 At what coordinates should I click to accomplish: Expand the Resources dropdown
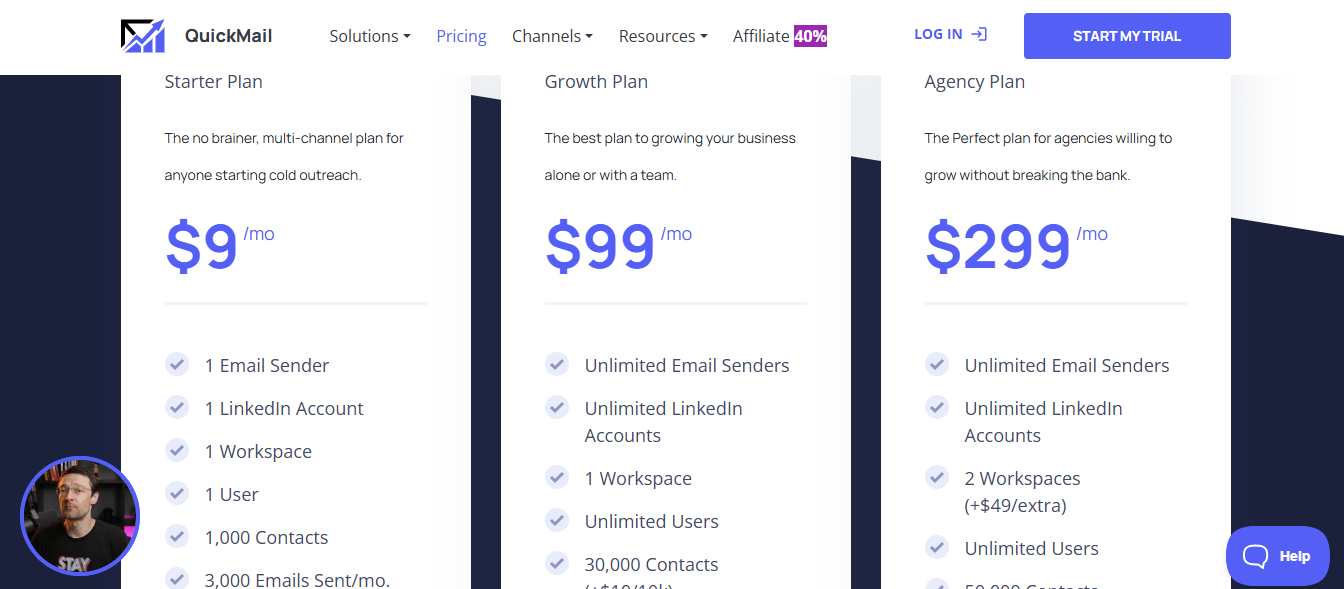click(x=662, y=36)
